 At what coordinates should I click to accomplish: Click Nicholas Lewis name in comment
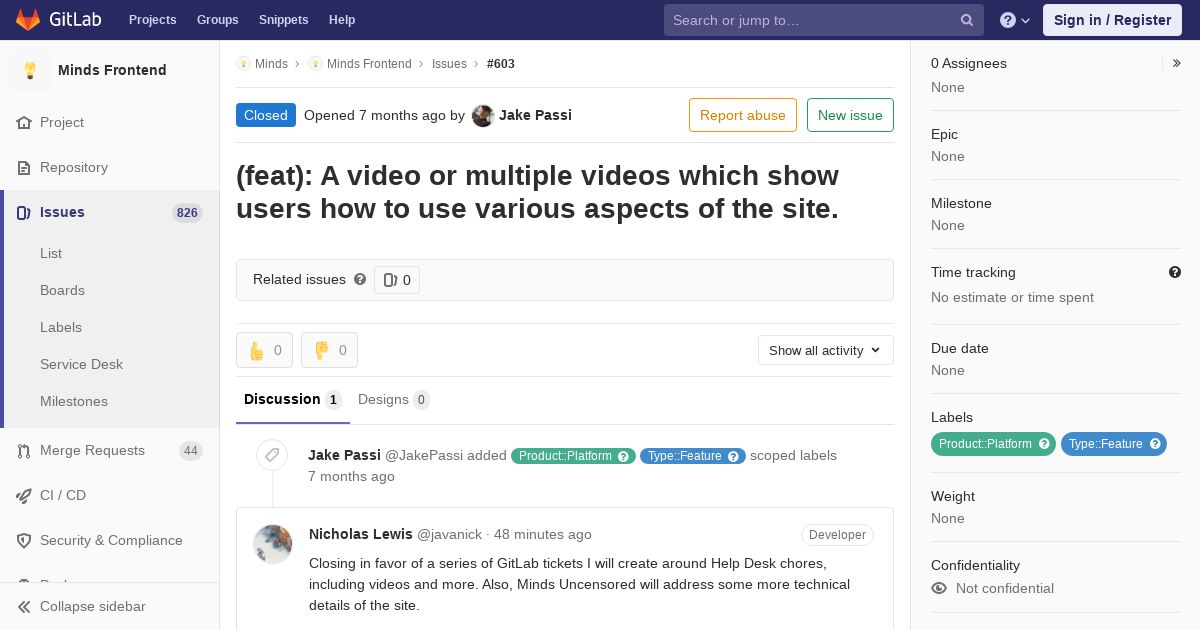[361, 534]
